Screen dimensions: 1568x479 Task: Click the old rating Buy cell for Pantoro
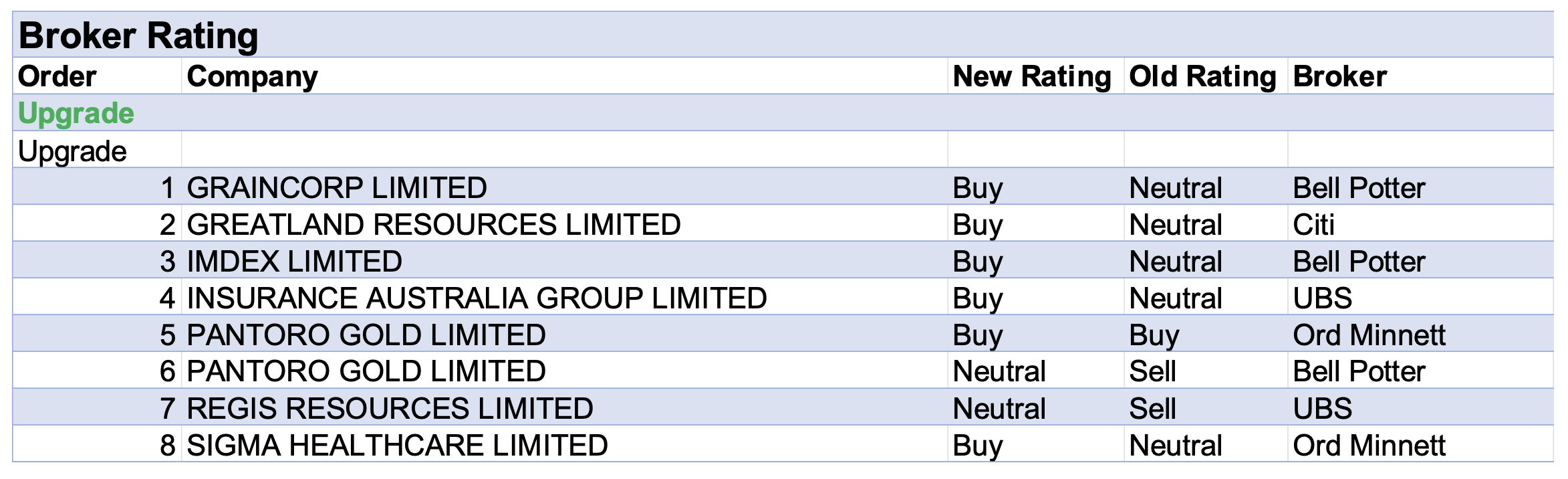[x=1154, y=334]
